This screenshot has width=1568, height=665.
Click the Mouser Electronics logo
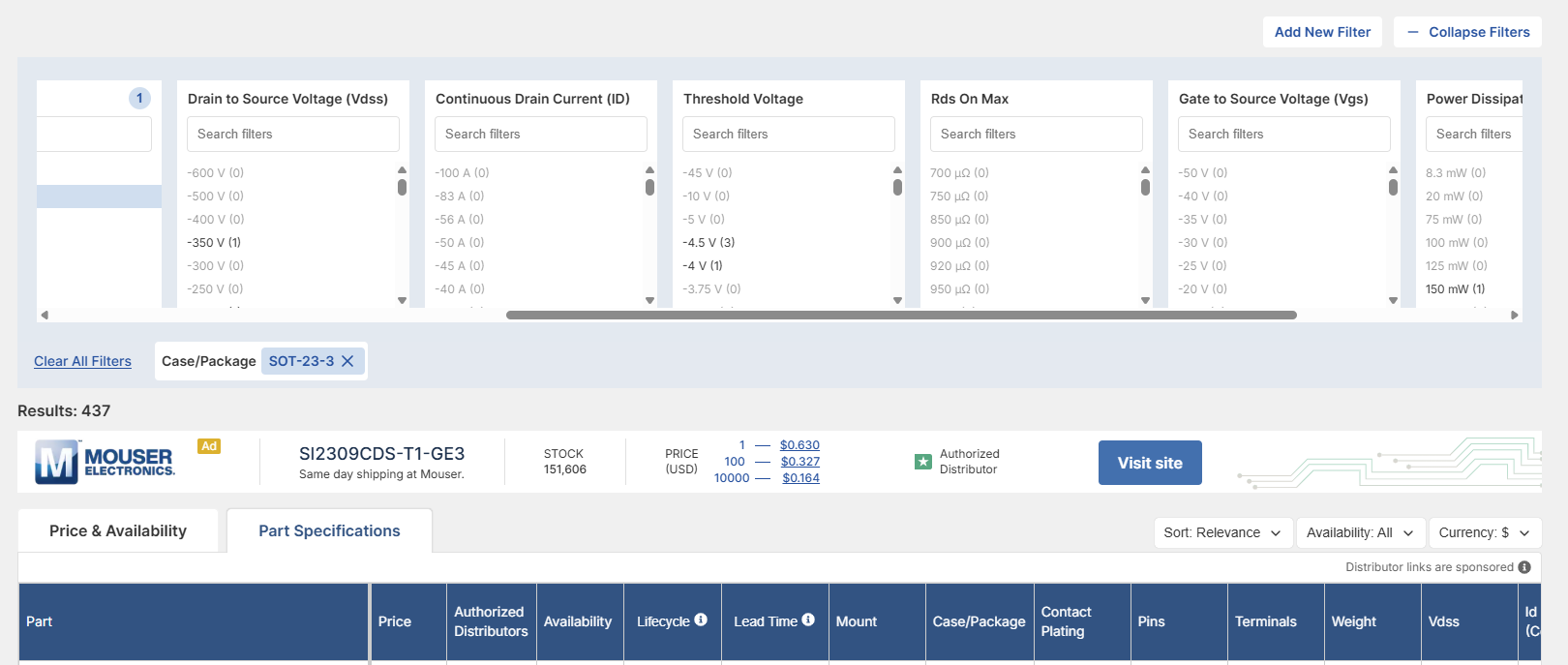tap(105, 462)
